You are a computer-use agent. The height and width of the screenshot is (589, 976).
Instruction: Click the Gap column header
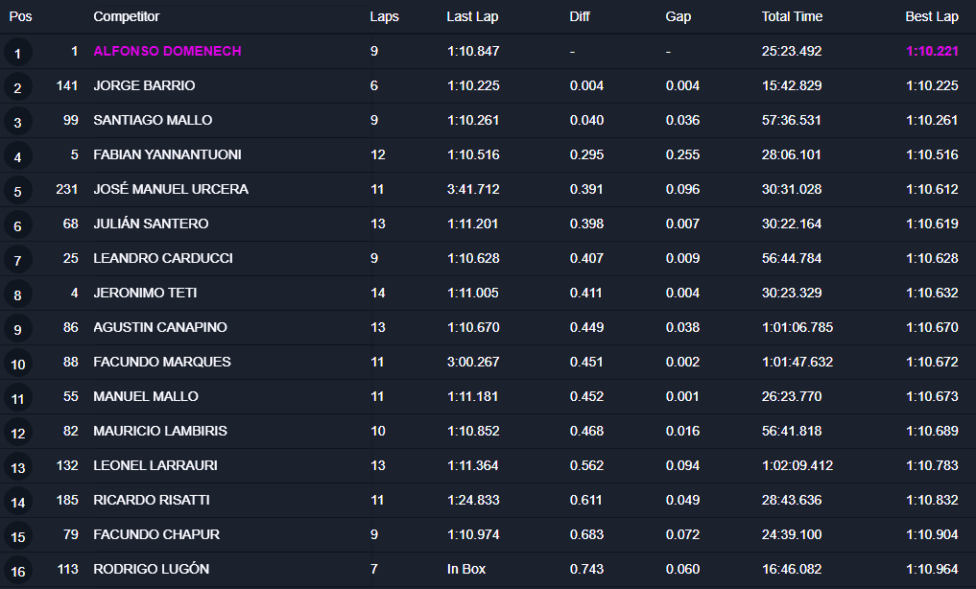click(x=678, y=17)
